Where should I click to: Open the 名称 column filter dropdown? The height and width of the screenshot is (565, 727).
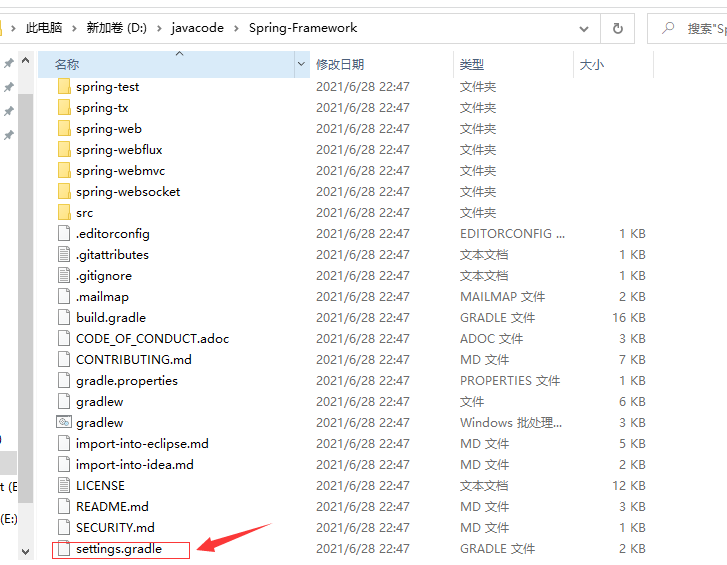pos(301,64)
